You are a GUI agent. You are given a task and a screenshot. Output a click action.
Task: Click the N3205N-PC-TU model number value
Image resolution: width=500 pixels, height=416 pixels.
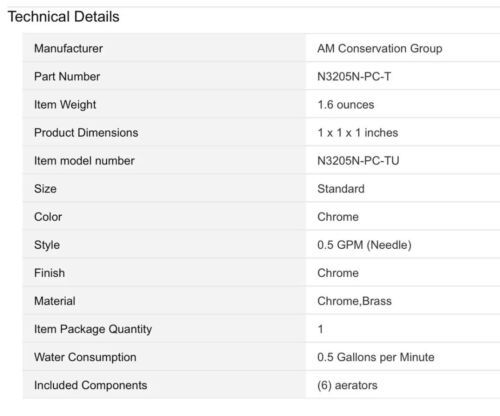pyautogui.click(x=358, y=161)
